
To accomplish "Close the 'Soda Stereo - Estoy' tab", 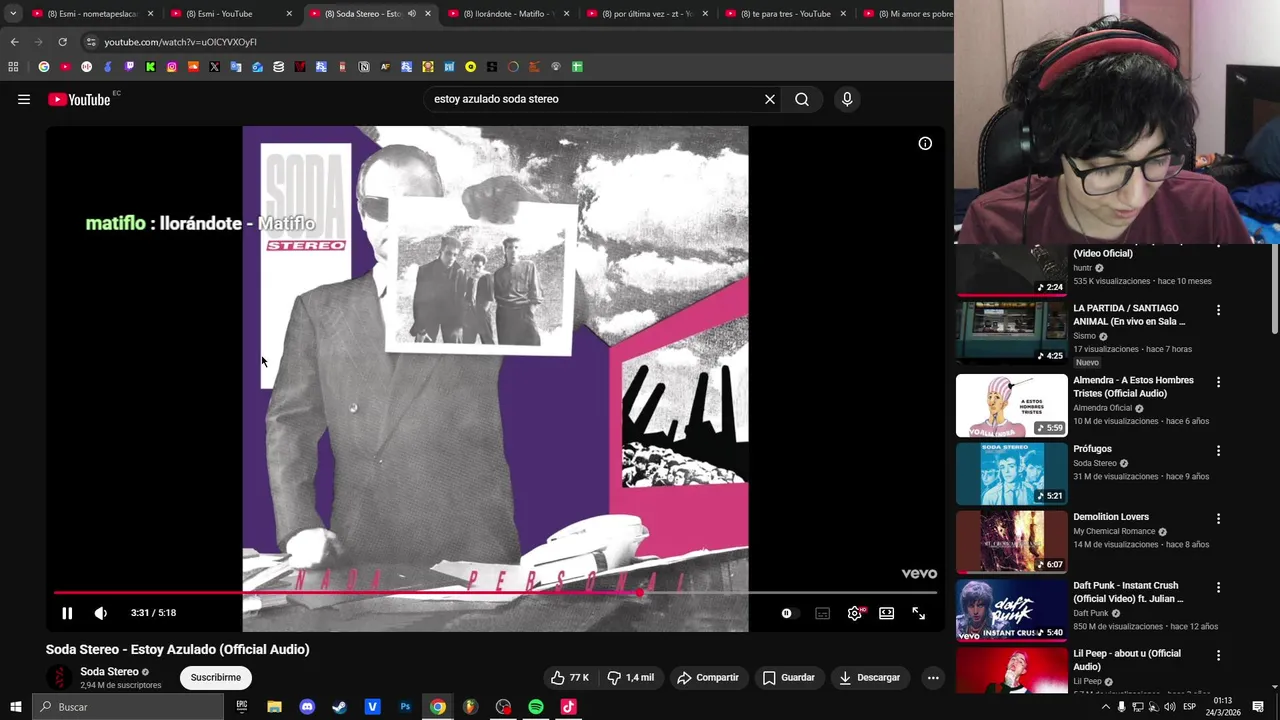I will click(x=428, y=14).
